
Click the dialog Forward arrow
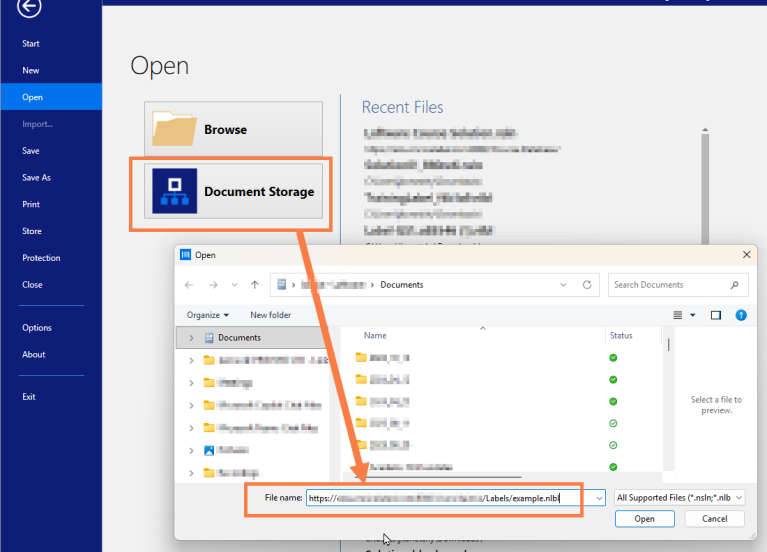point(213,285)
